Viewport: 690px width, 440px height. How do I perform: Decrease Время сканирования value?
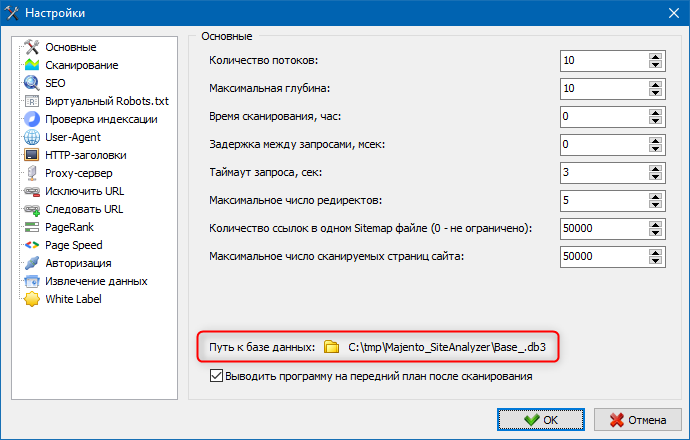click(655, 121)
